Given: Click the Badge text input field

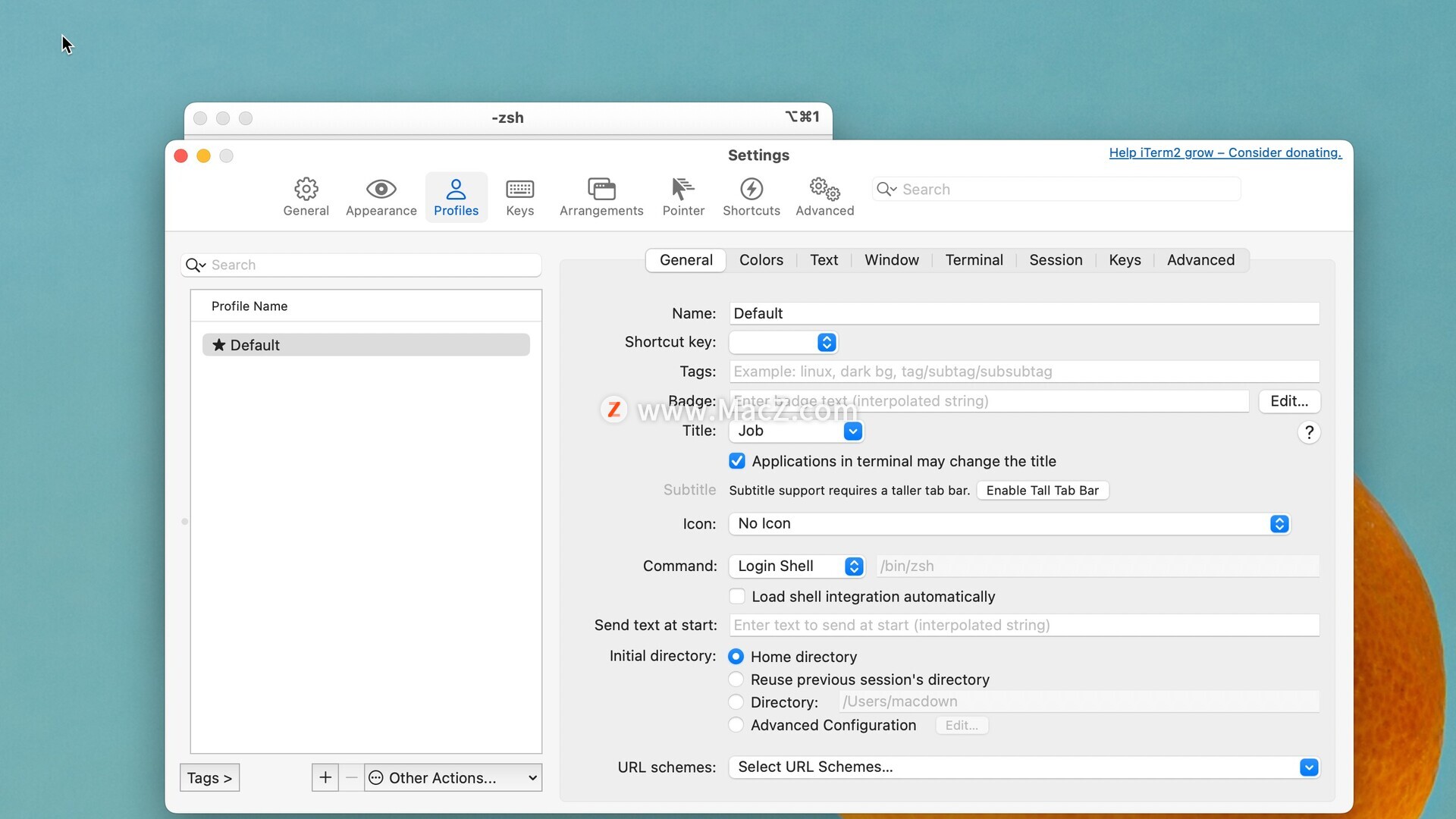Looking at the screenshot, I should pyautogui.click(x=989, y=401).
